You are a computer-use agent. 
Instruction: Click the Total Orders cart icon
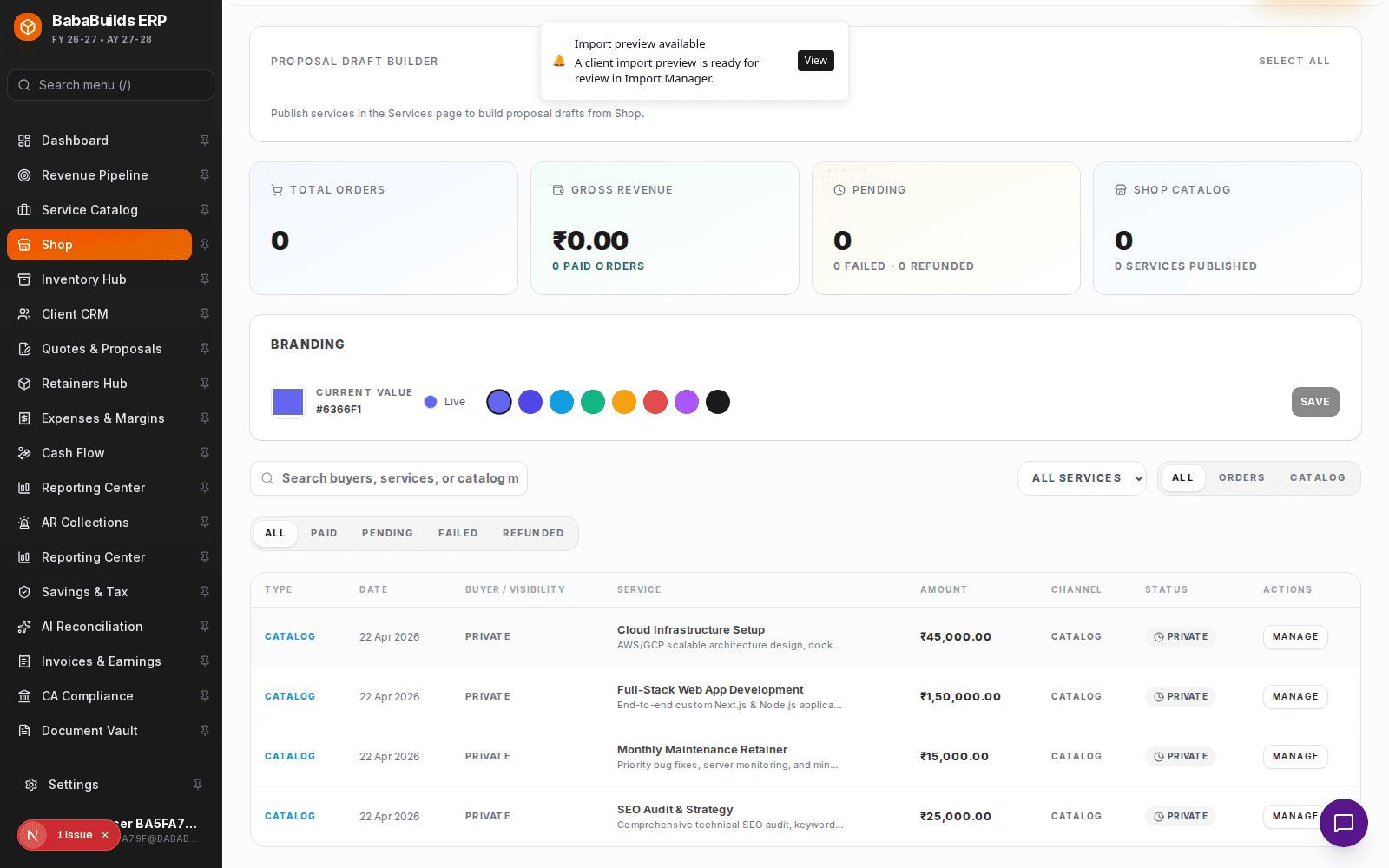(x=277, y=190)
